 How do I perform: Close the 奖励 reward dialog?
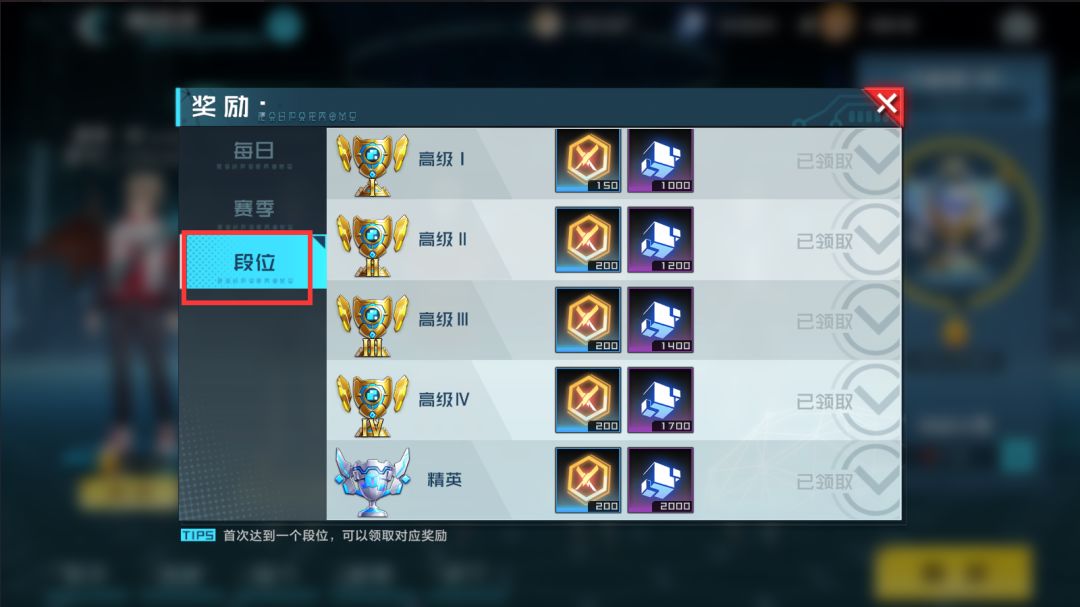pos(885,105)
